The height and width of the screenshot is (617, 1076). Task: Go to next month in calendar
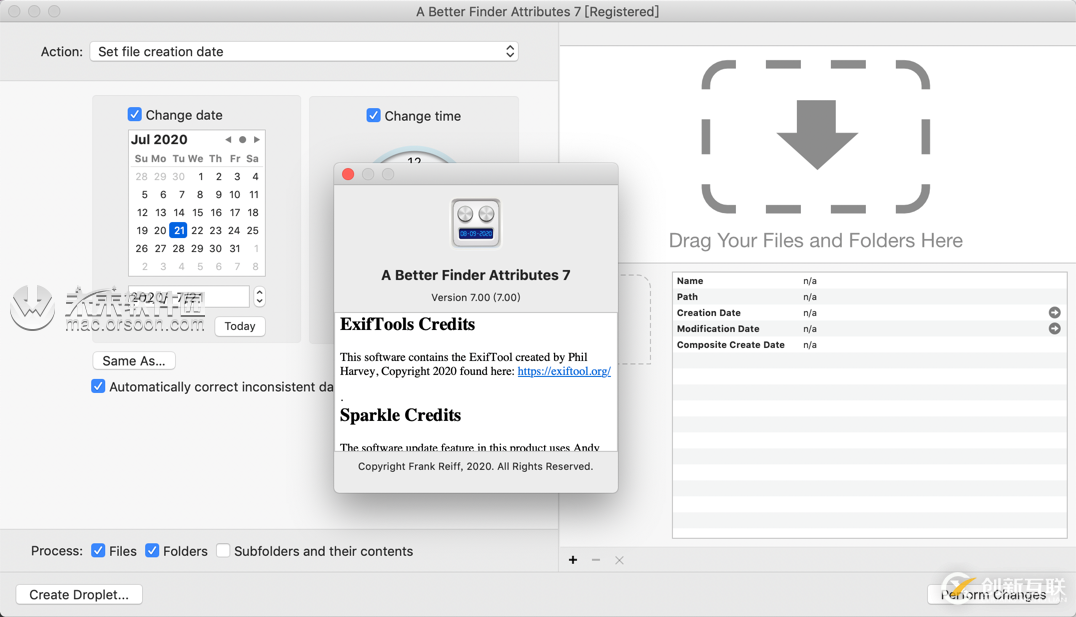click(257, 139)
